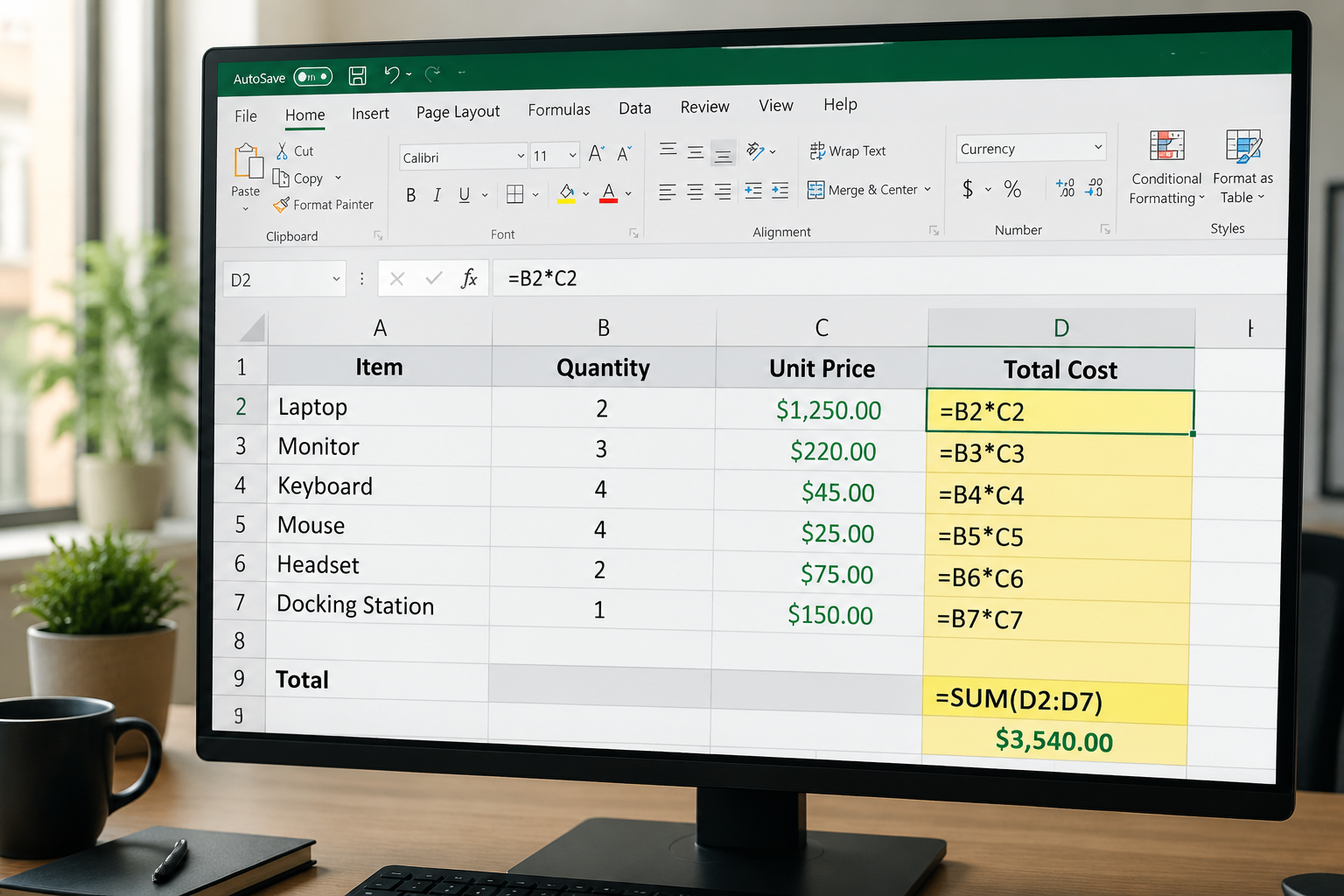Toggle the AutoSave switch

[312, 77]
